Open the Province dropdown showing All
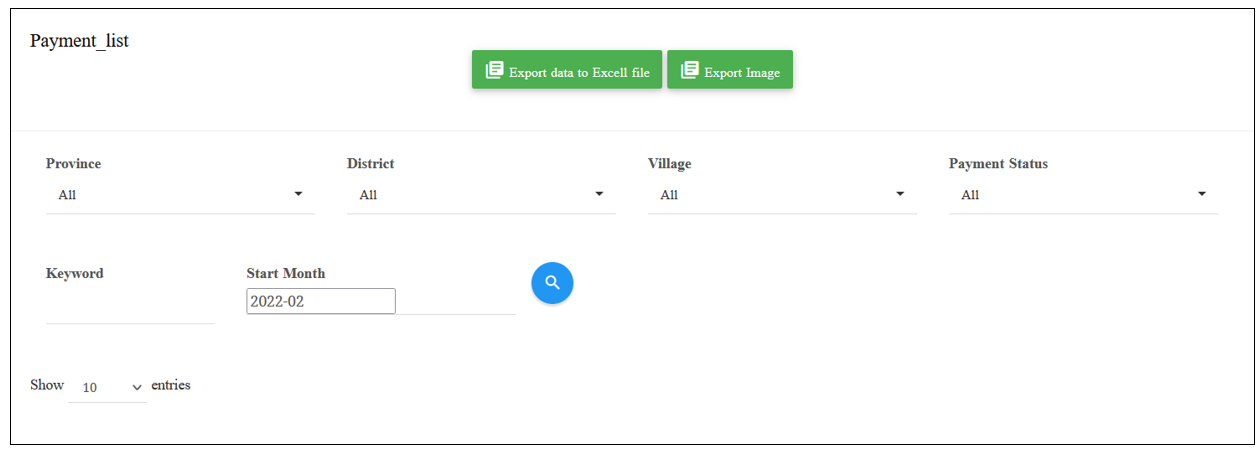Viewport: 1260px width, 452px height. coord(180,195)
